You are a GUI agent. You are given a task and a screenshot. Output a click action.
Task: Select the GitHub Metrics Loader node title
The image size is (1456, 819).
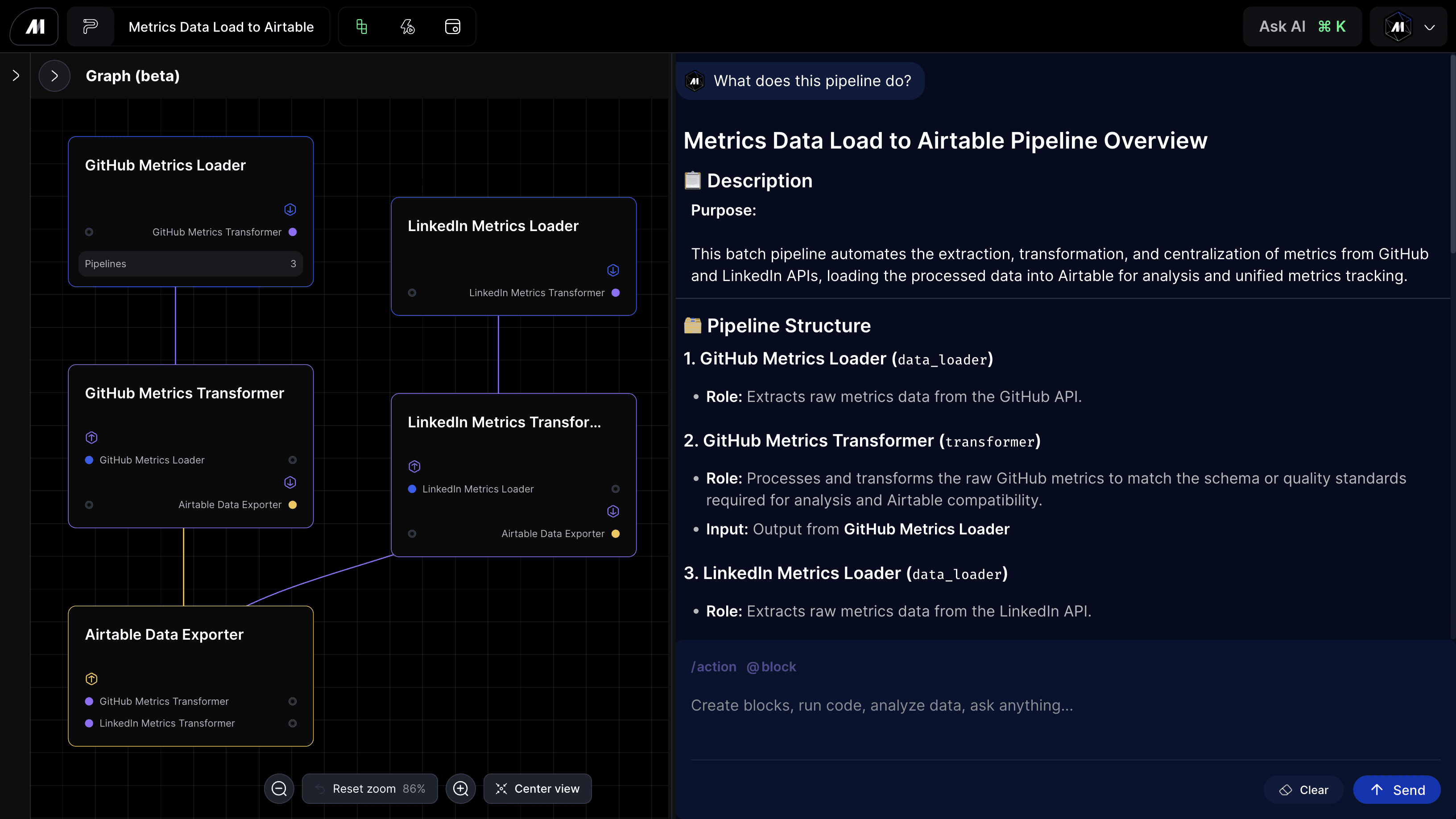pyautogui.click(x=165, y=165)
